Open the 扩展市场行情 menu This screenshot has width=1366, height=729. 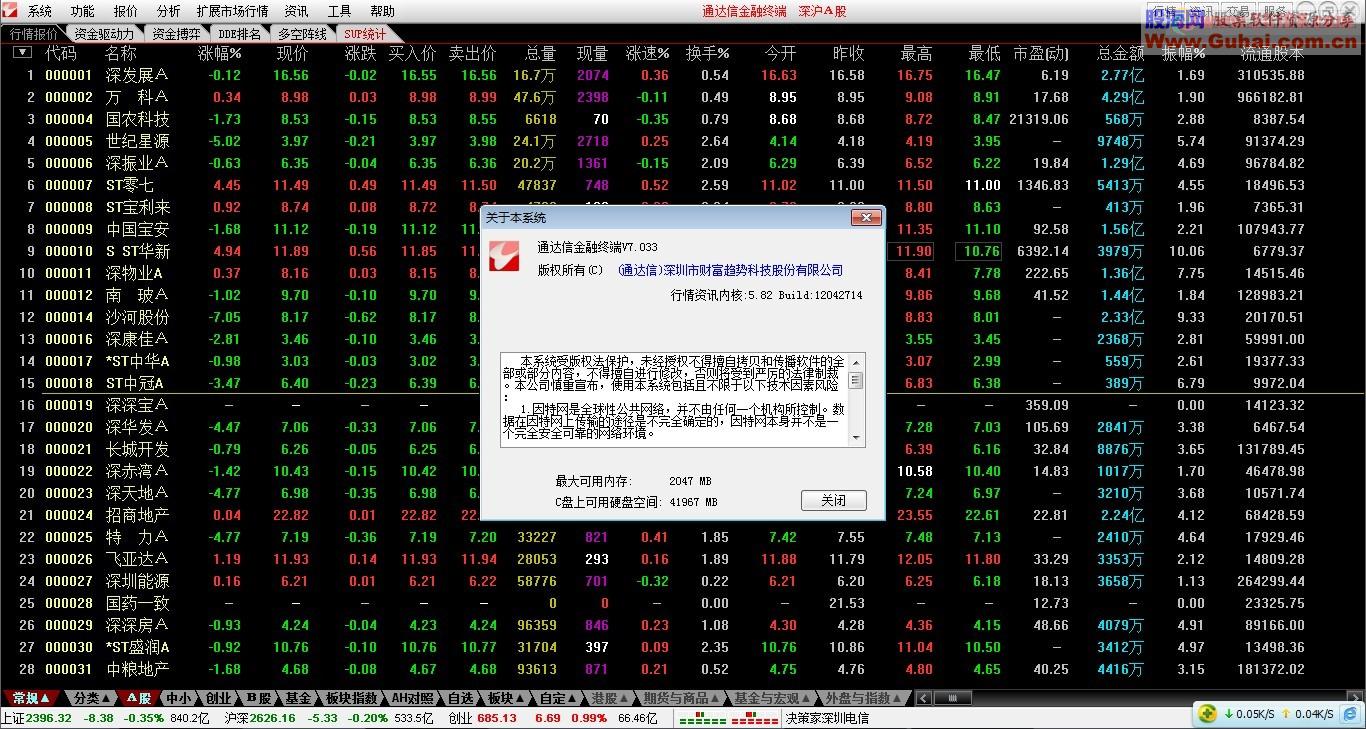click(x=232, y=11)
